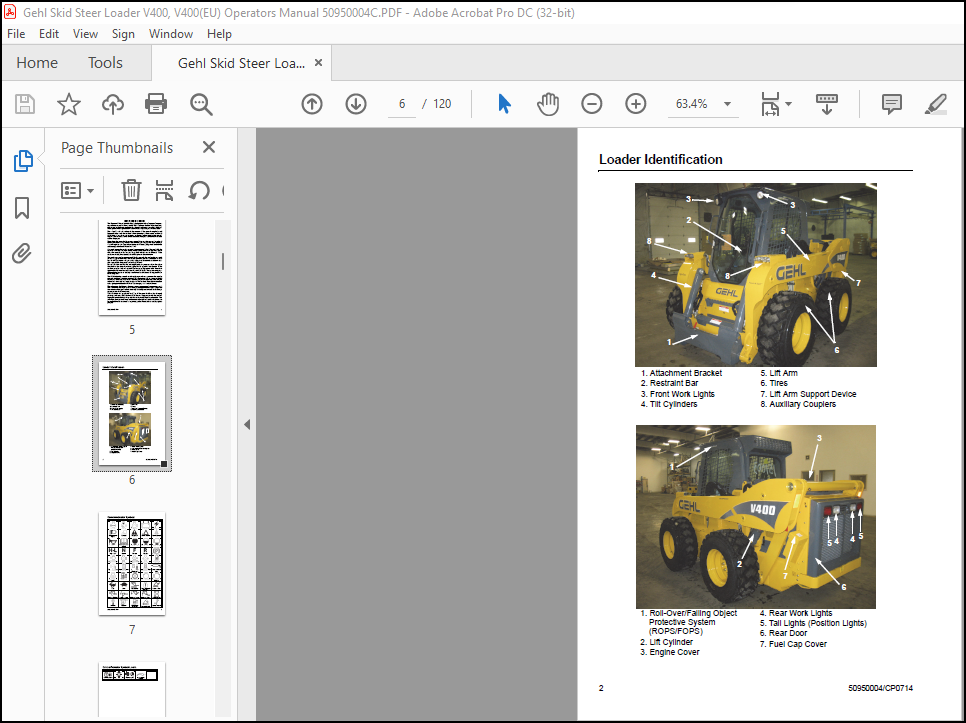
Task: Click the '6. Rear Door' text
Action: [784, 633]
